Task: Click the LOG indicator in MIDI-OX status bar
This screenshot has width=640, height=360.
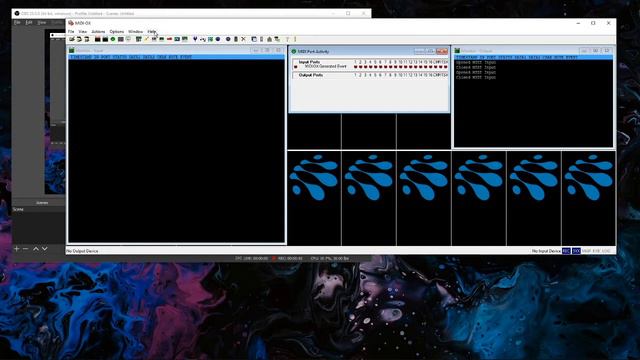Action: tap(606, 251)
